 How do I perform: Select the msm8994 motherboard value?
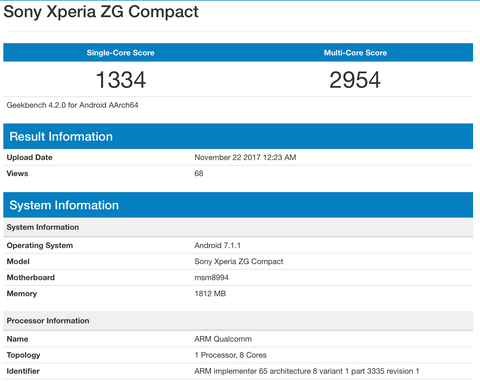[211, 278]
